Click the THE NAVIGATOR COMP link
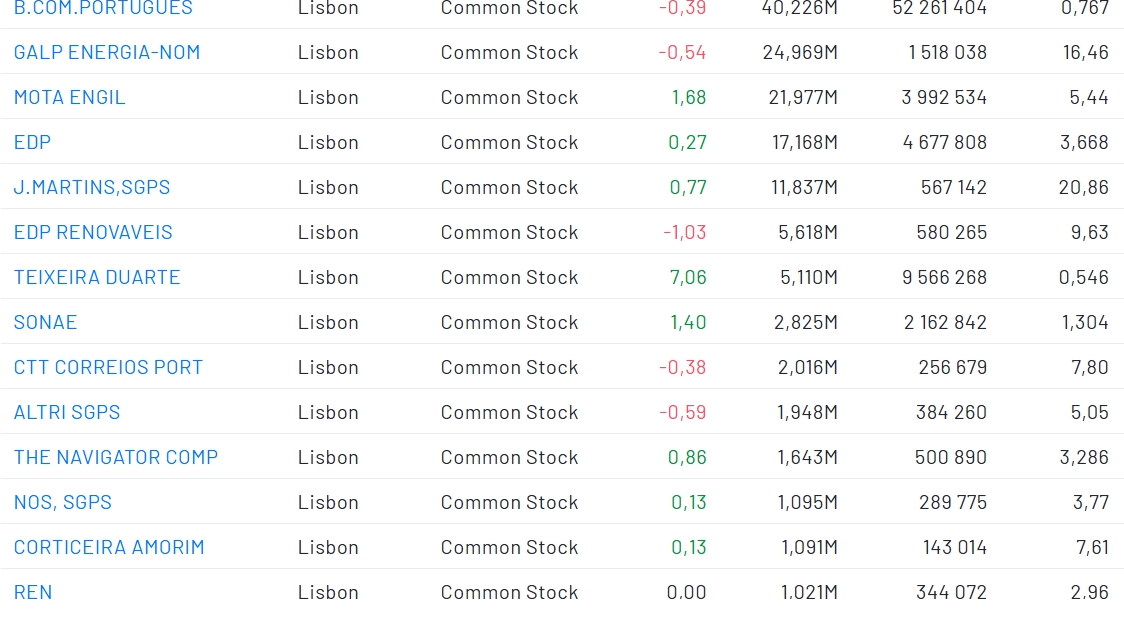Viewport: 1124px width, 621px height. coord(116,457)
